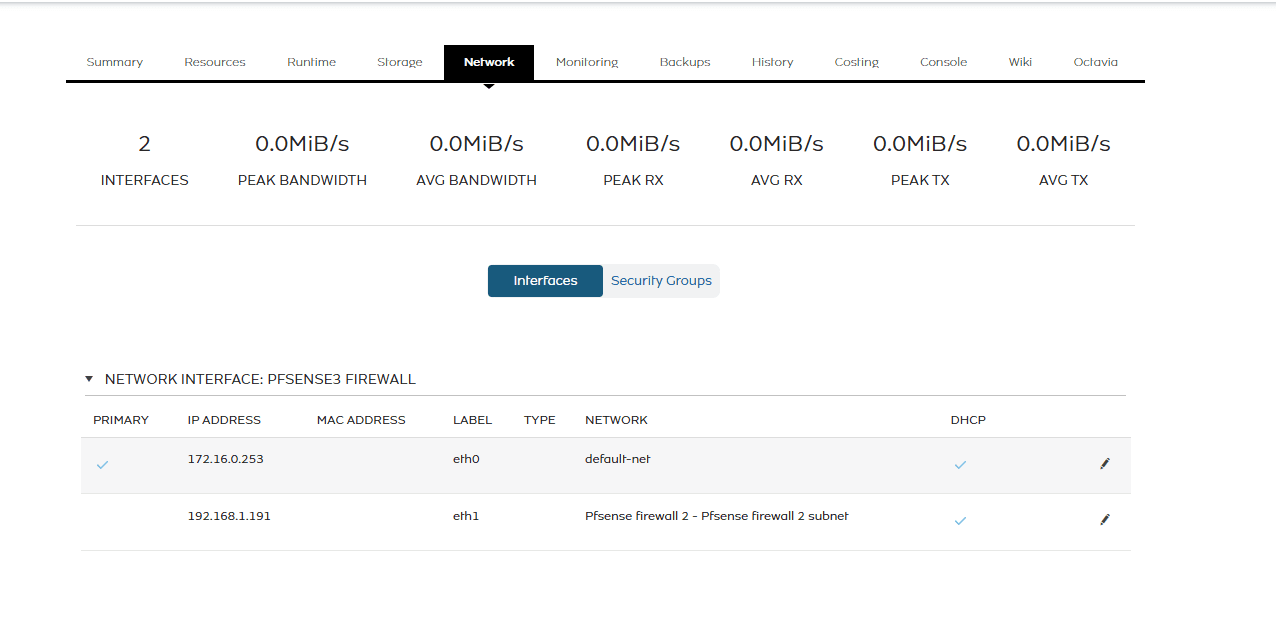Go to the Runtime tab
The height and width of the screenshot is (634, 1276).
[x=312, y=62]
